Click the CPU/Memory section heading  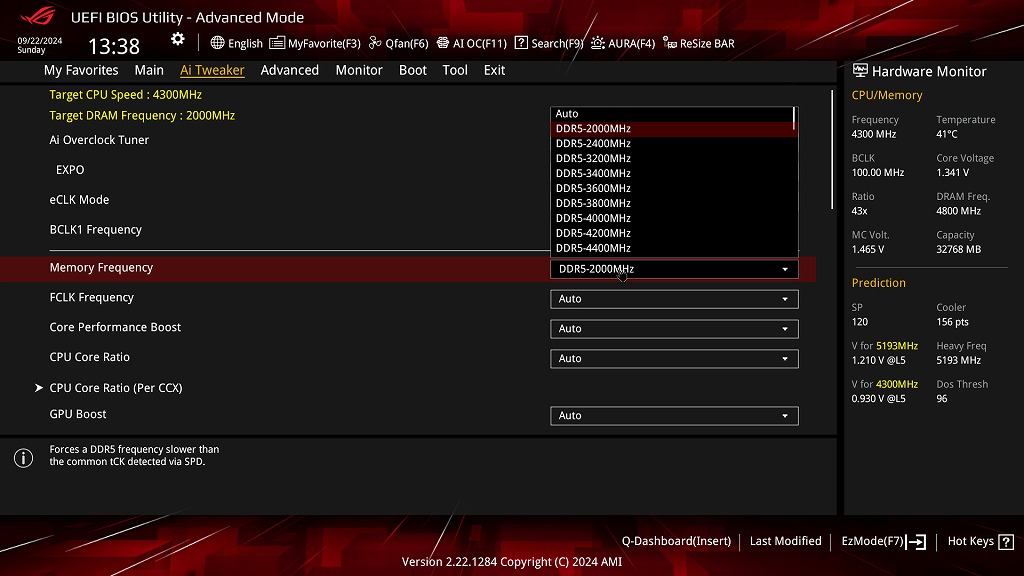[887, 95]
